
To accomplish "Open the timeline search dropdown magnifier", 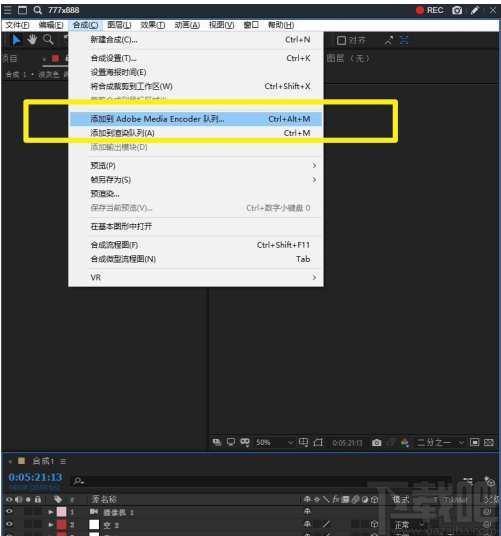I will [x=79, y=481].
